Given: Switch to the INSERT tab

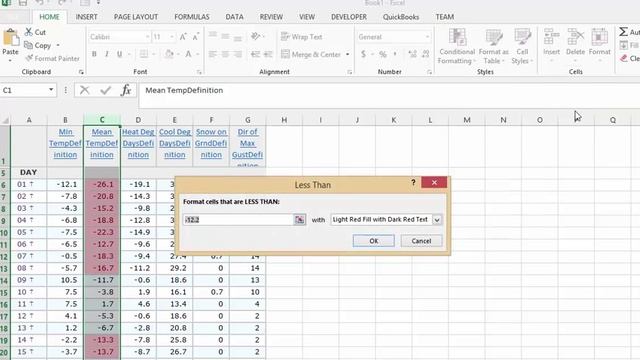Looking at the screenshot, I should [87, 17].
